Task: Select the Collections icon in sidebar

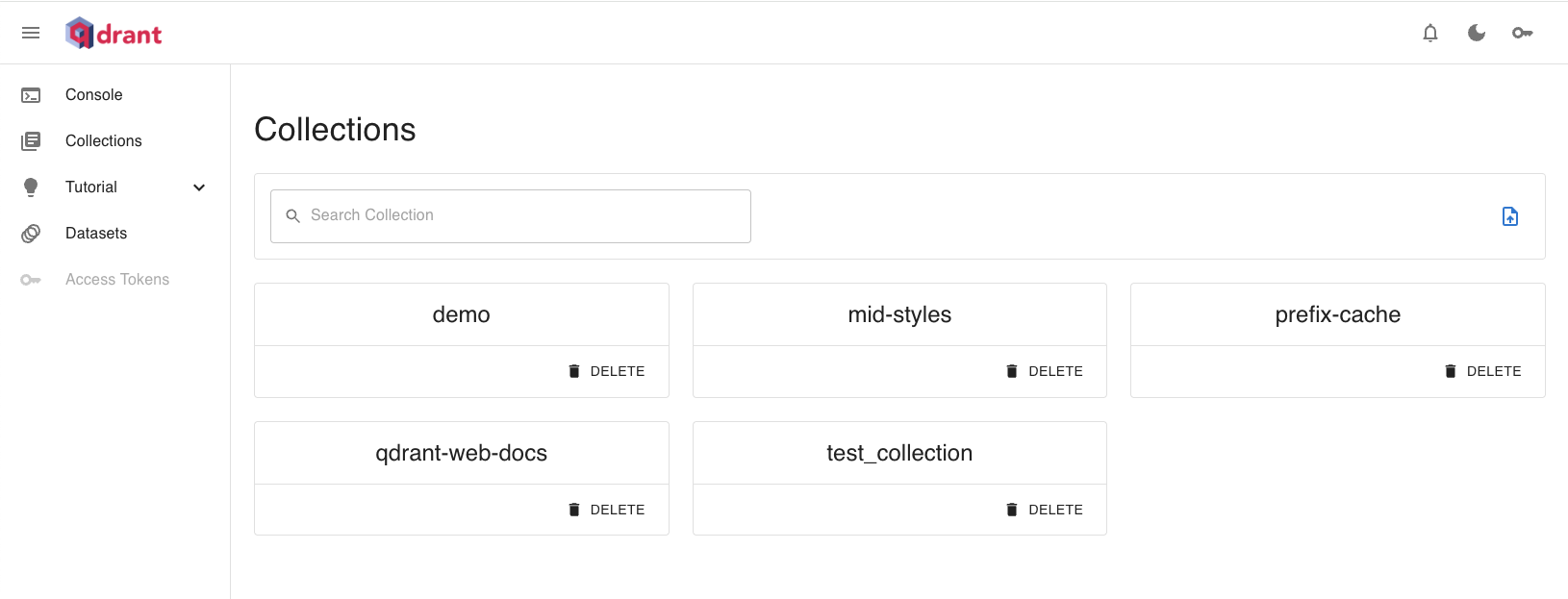Action: [31, 140]
